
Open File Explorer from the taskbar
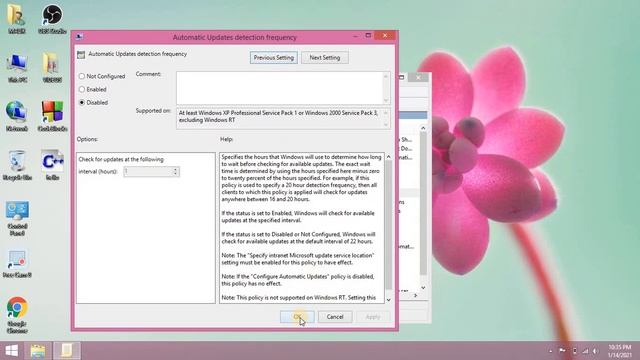pos(38,351)
